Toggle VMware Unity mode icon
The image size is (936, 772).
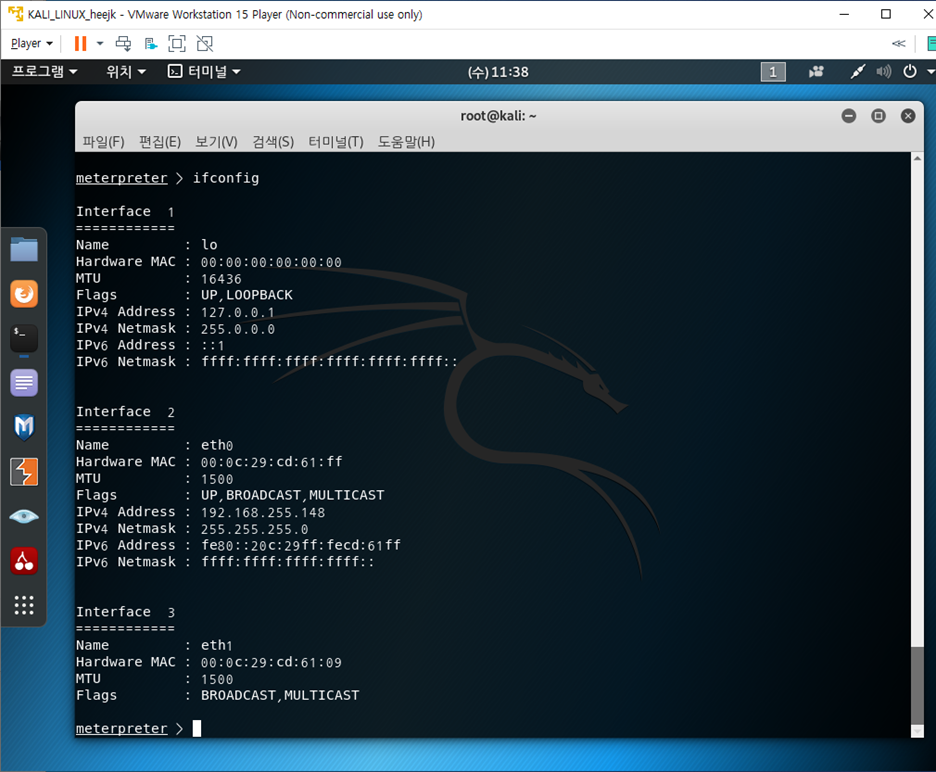pos(205,44)
